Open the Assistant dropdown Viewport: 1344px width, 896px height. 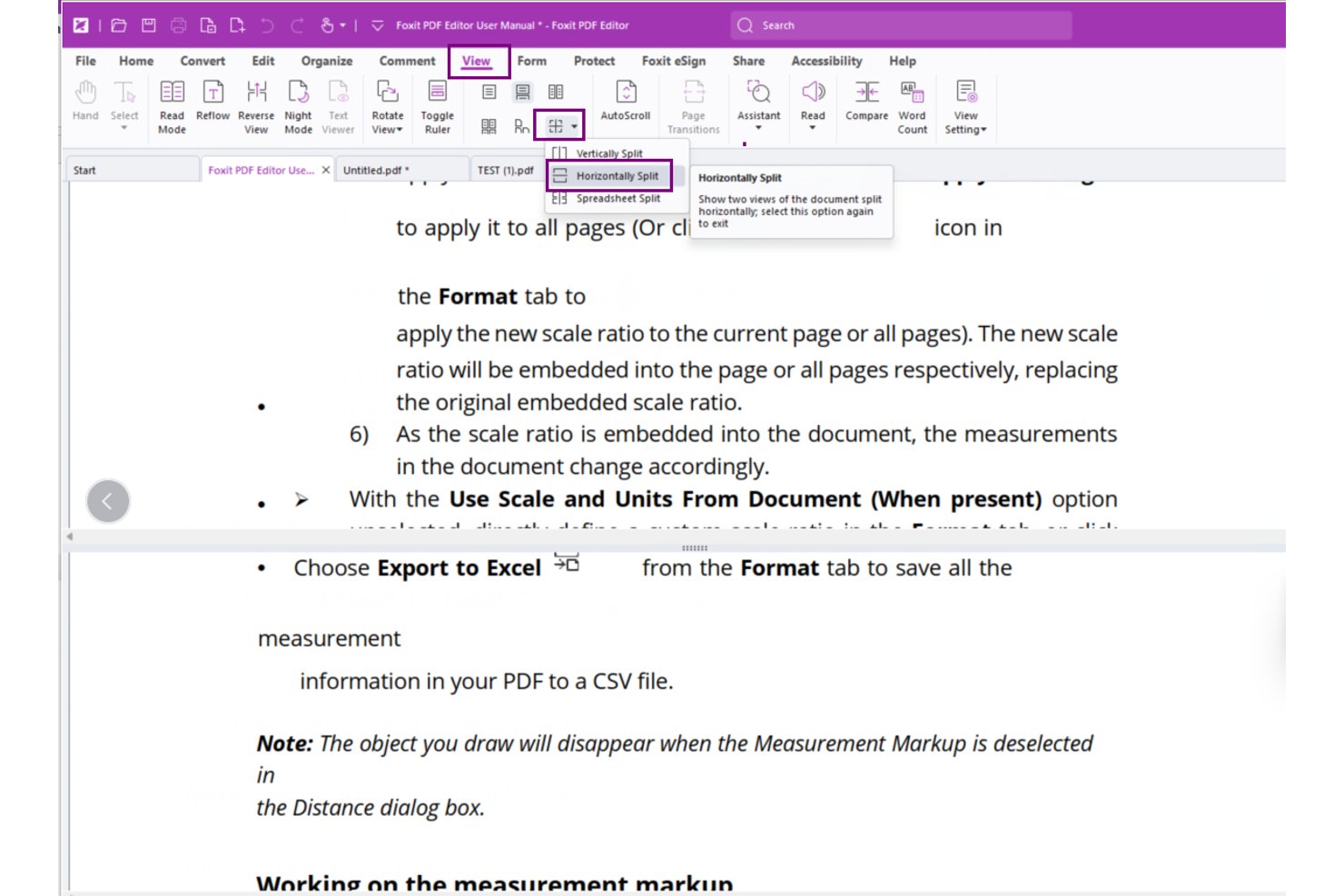click(x=758, y=128)
